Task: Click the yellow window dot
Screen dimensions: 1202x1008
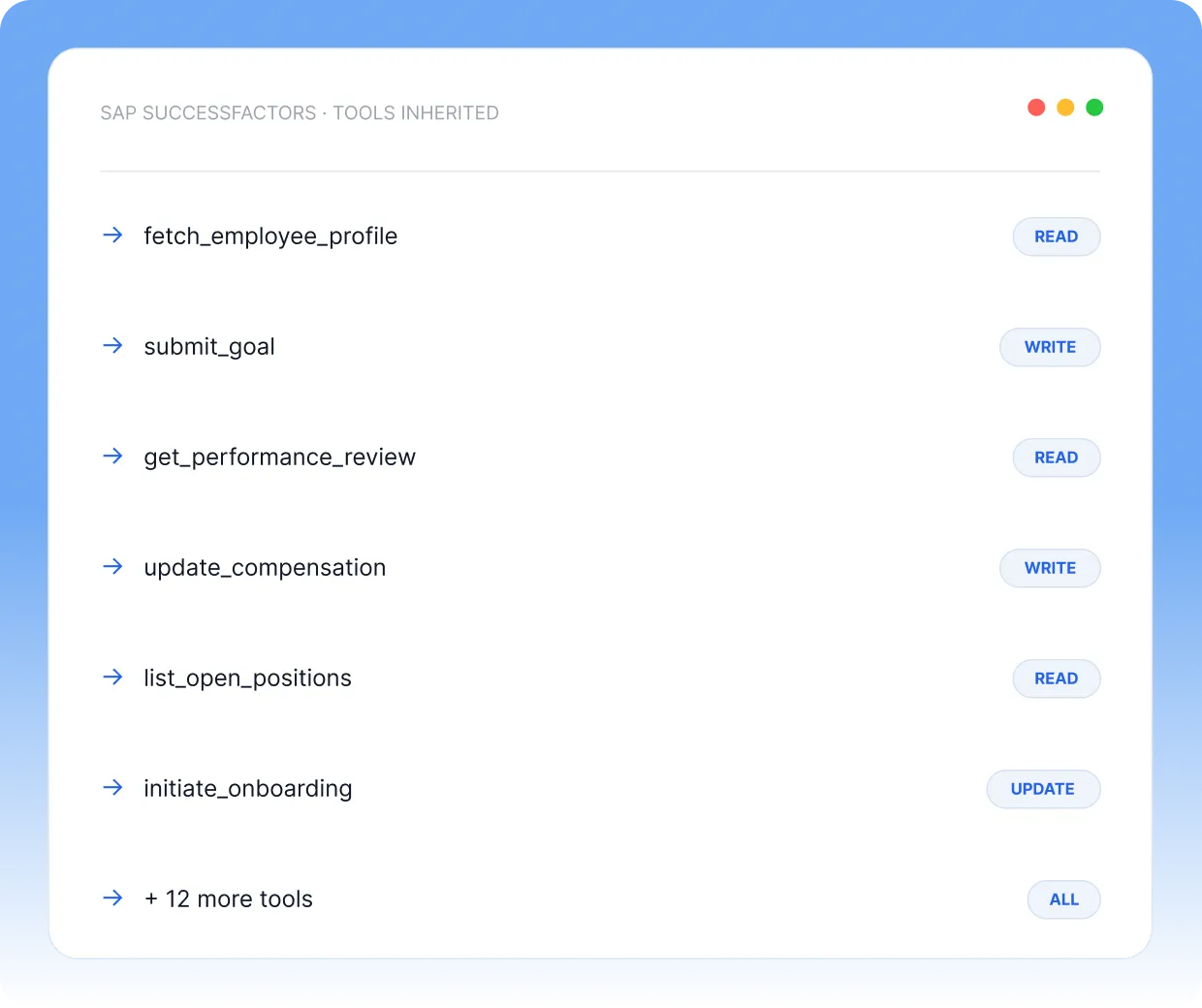Action: (1065, 108)
